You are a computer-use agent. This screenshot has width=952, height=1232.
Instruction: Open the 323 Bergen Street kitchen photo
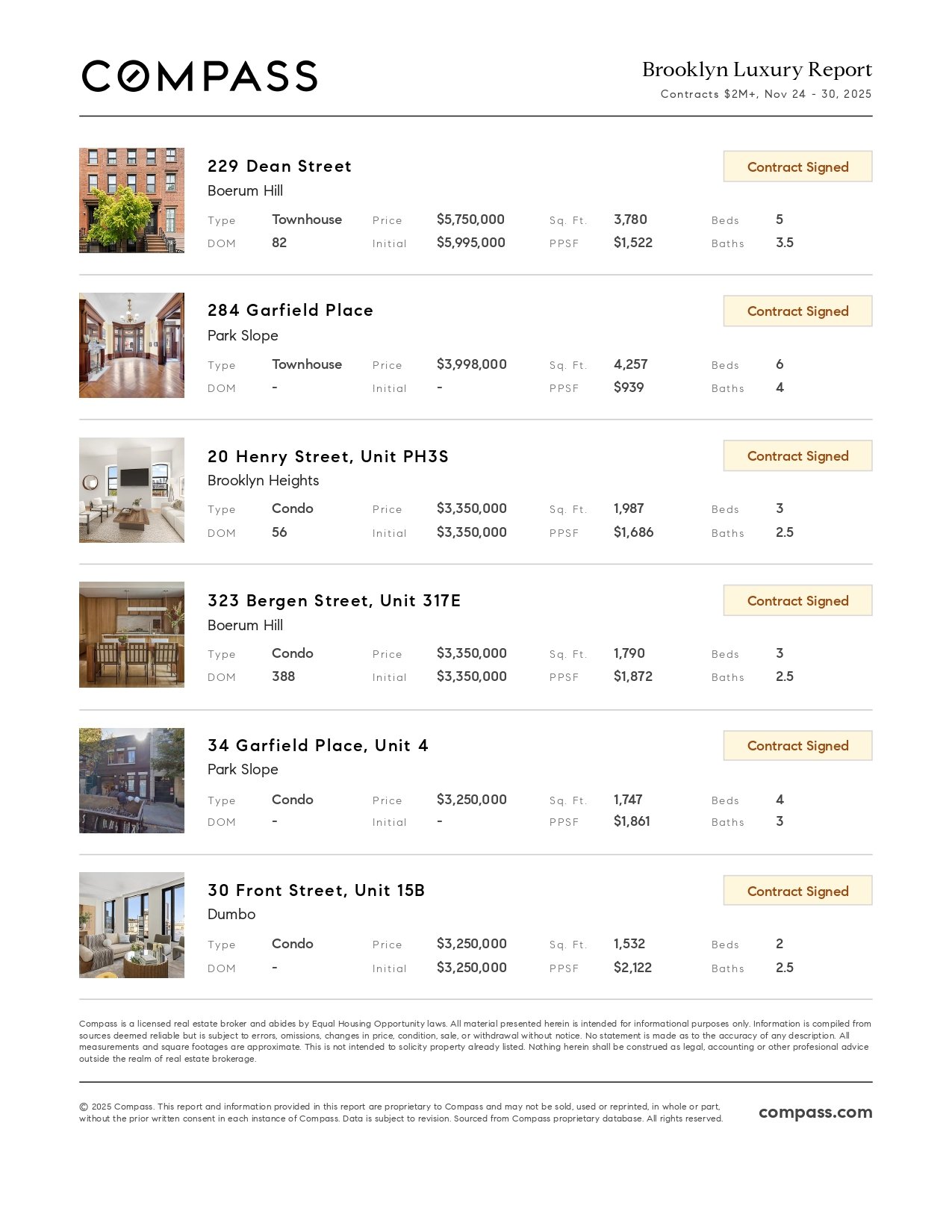pos(131,635)
